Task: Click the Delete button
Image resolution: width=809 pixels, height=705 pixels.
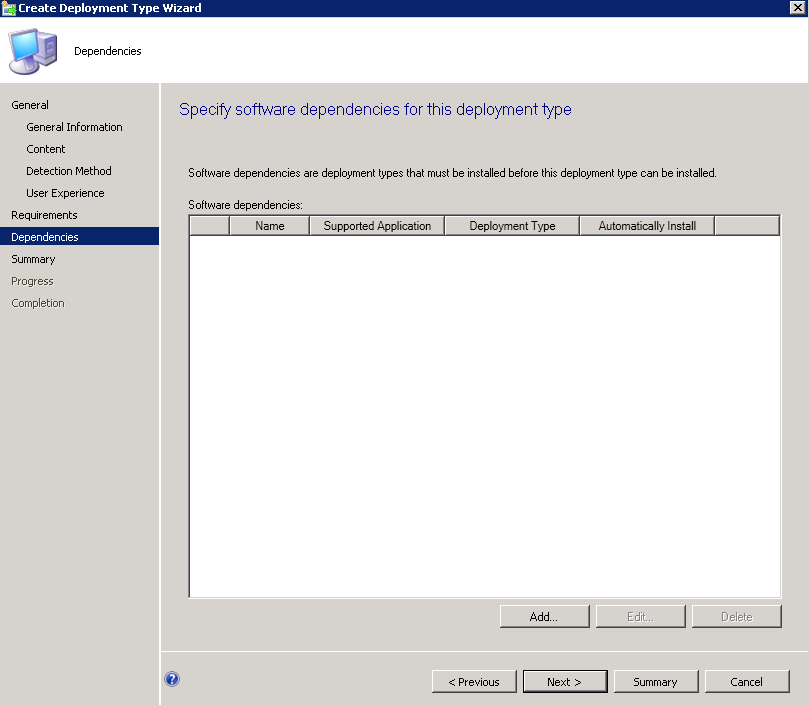Action: click(x=737, y=617)
